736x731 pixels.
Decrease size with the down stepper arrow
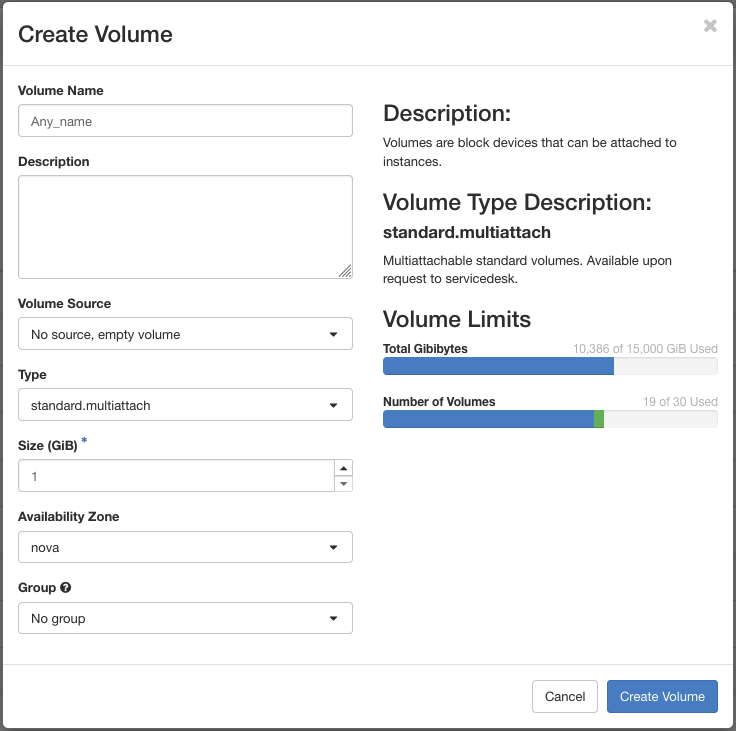344,484
